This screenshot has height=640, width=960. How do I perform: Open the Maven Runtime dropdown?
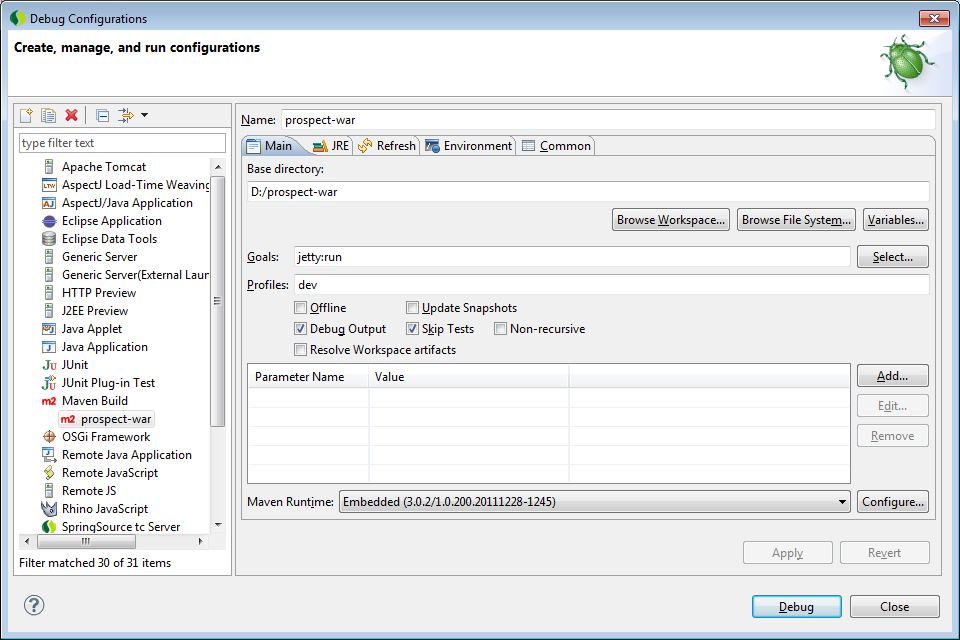(594, 502)
